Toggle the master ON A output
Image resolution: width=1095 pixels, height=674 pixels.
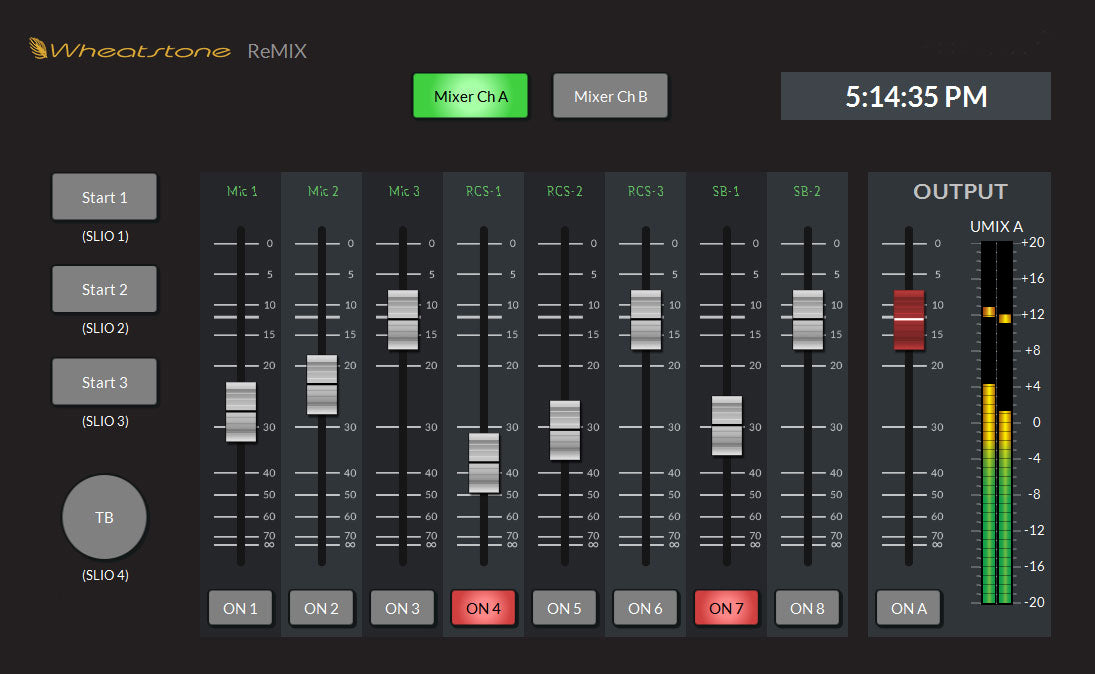coord(908,608)
